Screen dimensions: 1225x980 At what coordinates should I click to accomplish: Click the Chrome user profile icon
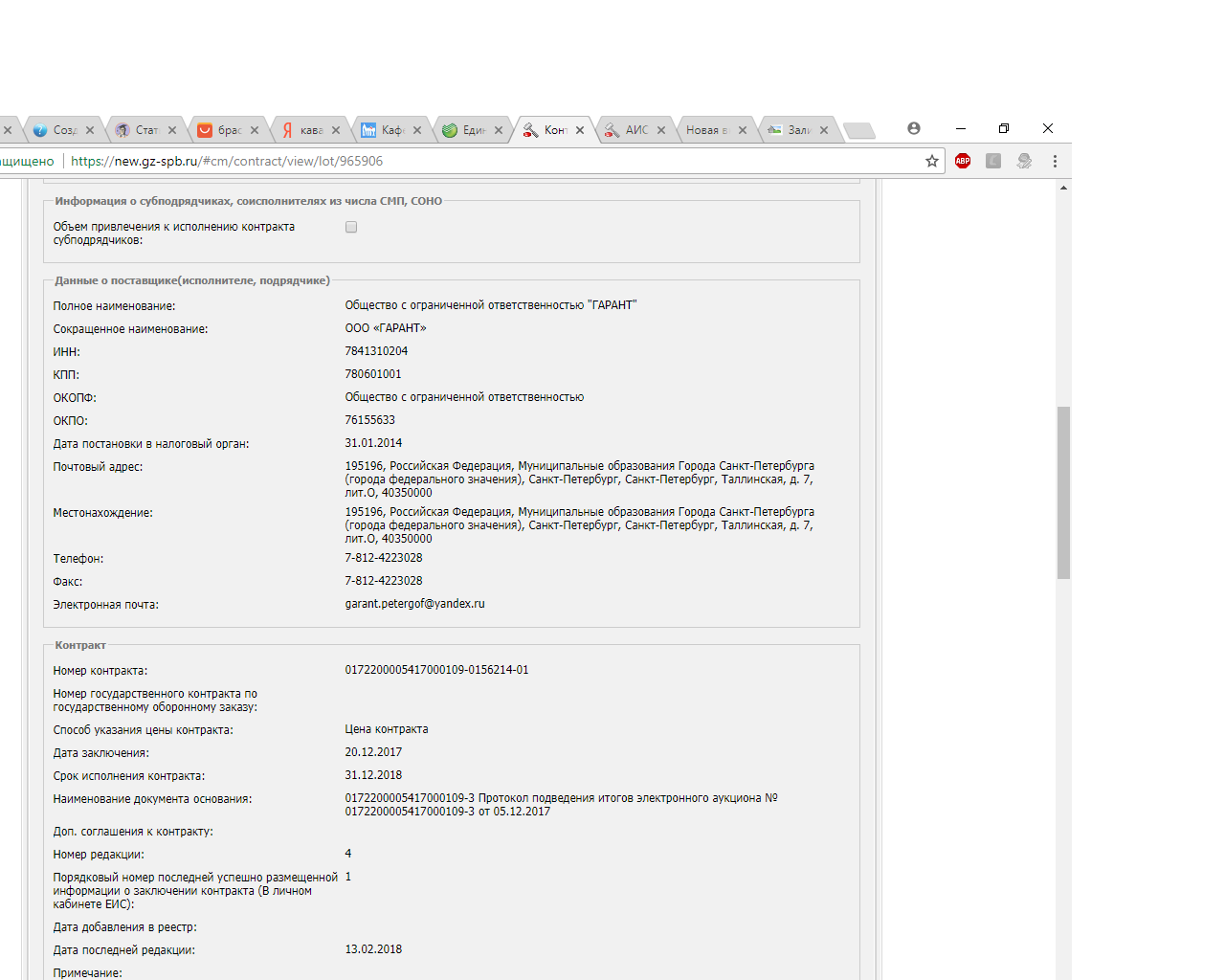point(914,128)
